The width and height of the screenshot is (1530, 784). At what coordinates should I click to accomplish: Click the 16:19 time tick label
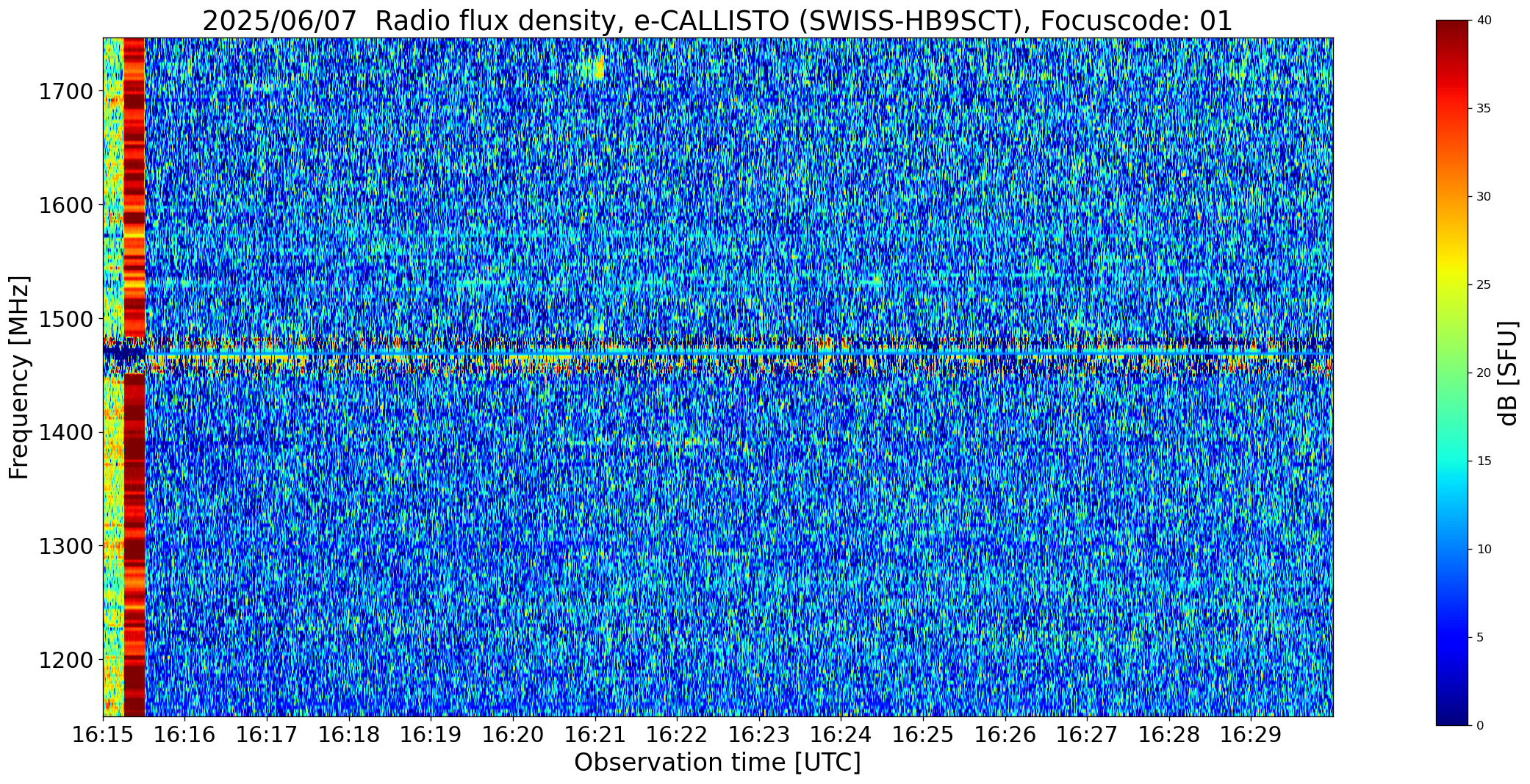tap(431, 734)
